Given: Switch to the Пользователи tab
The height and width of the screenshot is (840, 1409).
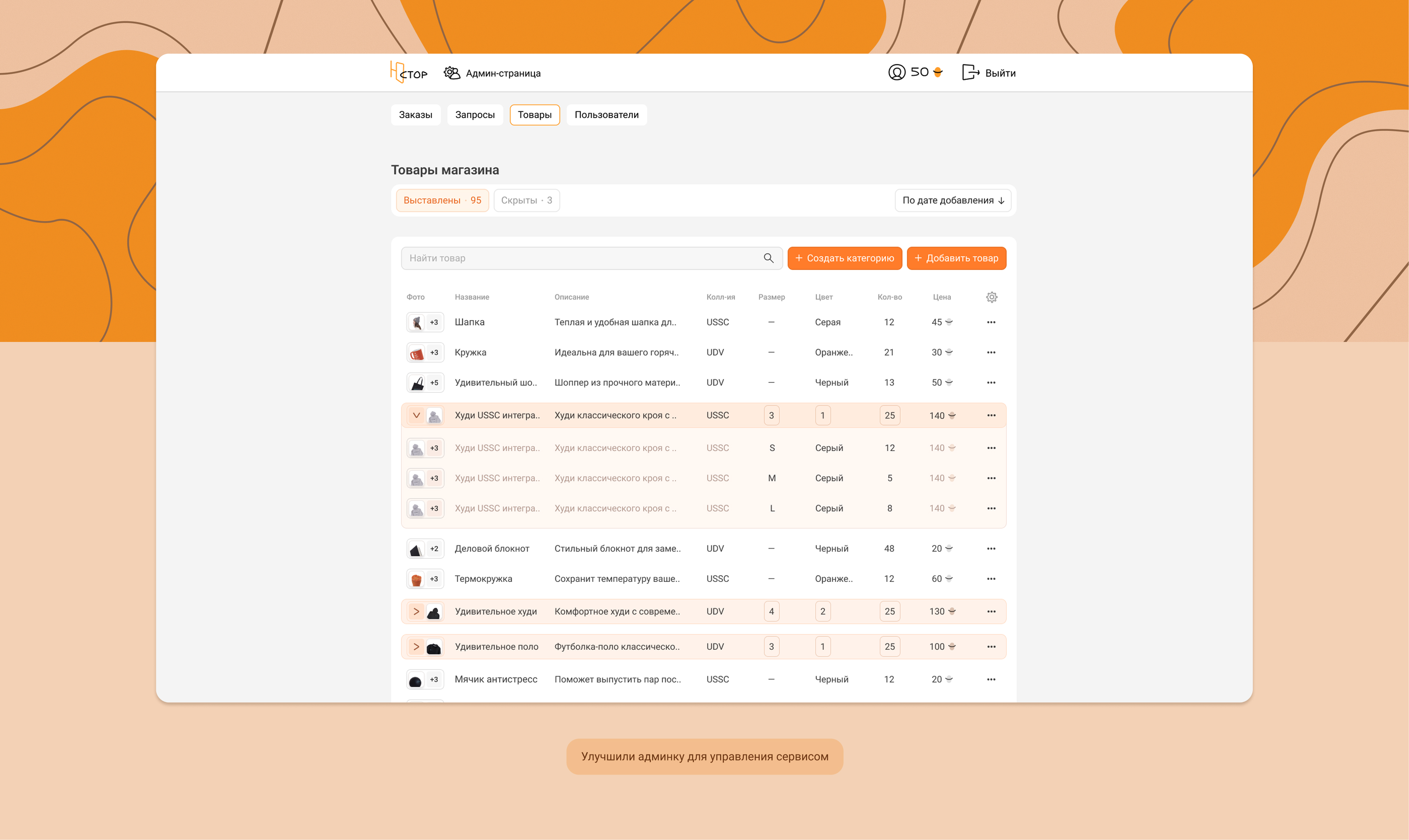Looking at the screenshot, I should [606, 115].
